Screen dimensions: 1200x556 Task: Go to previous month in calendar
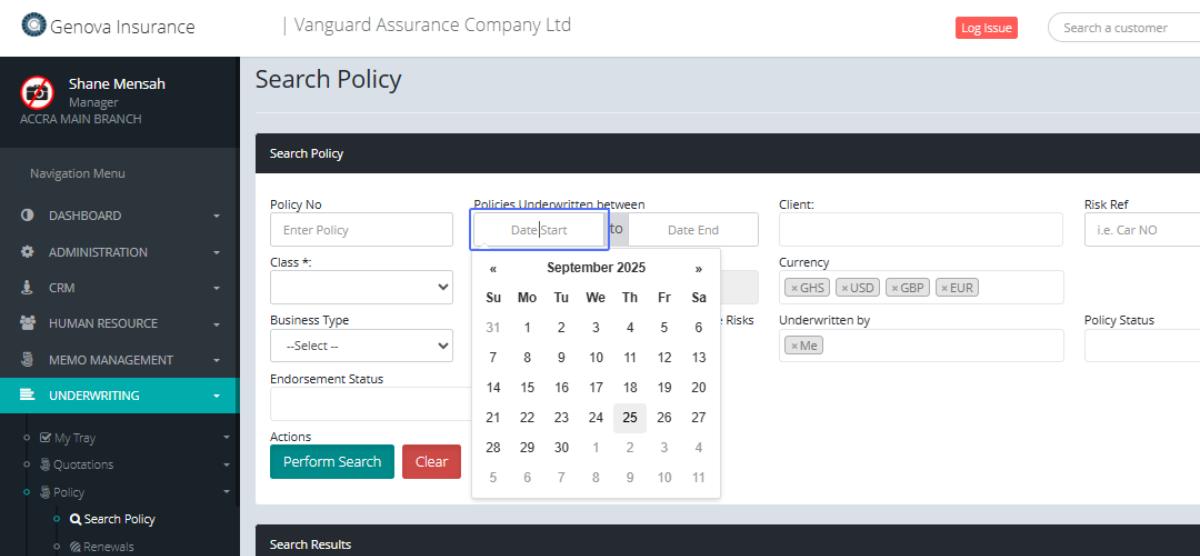click(493, 268)
